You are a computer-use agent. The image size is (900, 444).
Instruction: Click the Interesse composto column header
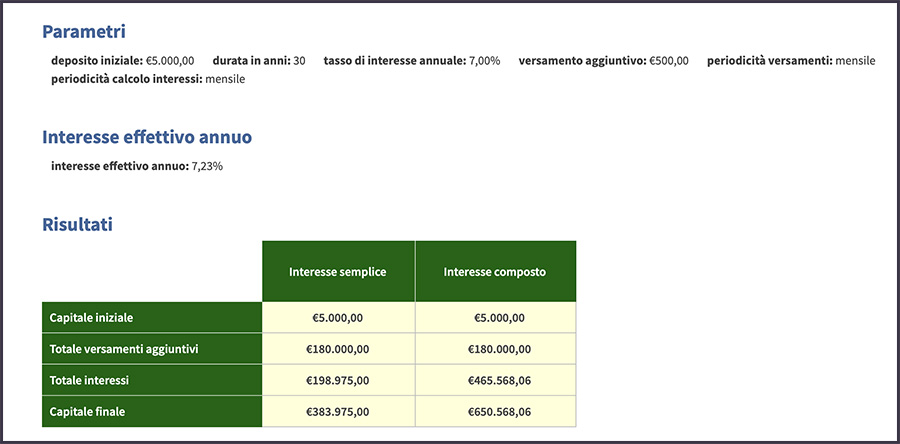495,271
